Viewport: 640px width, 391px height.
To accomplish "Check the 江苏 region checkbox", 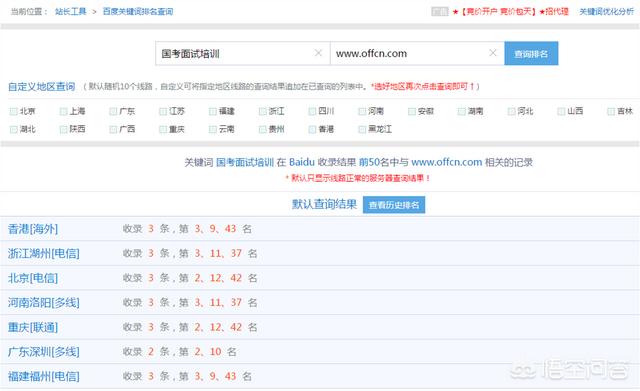I will click(163, 111).
